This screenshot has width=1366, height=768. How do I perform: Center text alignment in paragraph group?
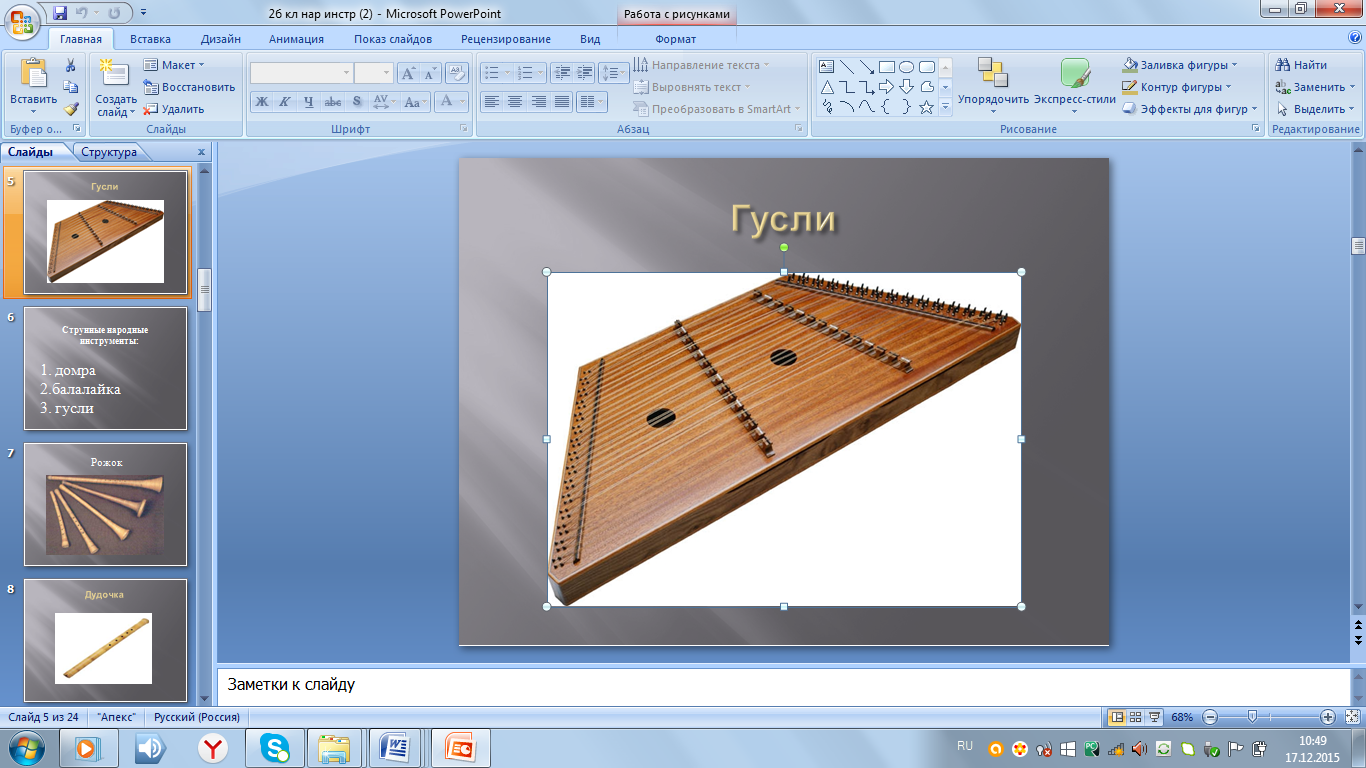pos(515,102)
